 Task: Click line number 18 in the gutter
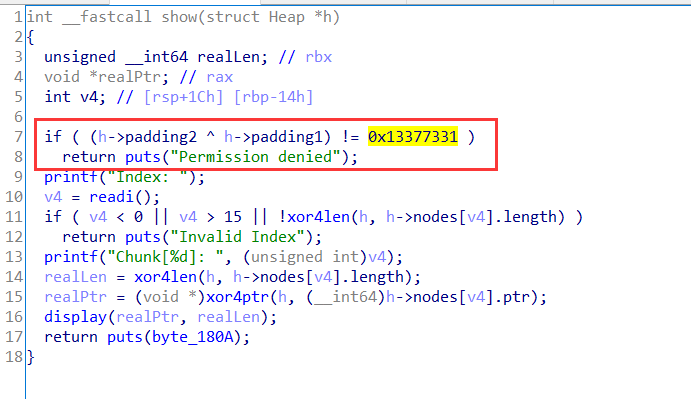[14, 357]
